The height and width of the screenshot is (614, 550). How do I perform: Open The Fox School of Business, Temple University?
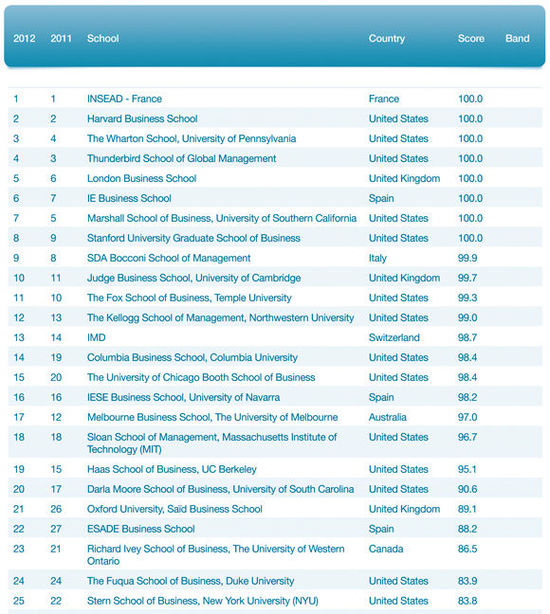click(x=189, y=298)
